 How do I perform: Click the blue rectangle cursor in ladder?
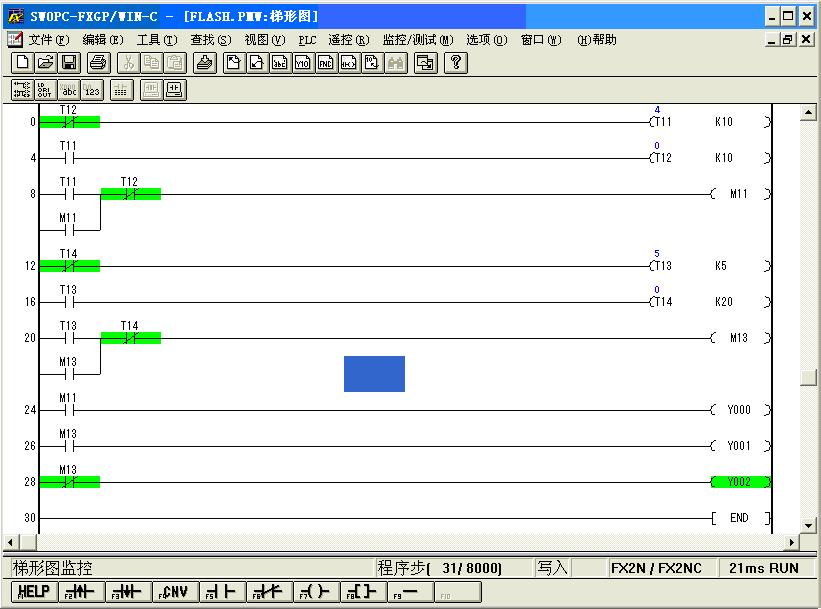tap(374, 374)
